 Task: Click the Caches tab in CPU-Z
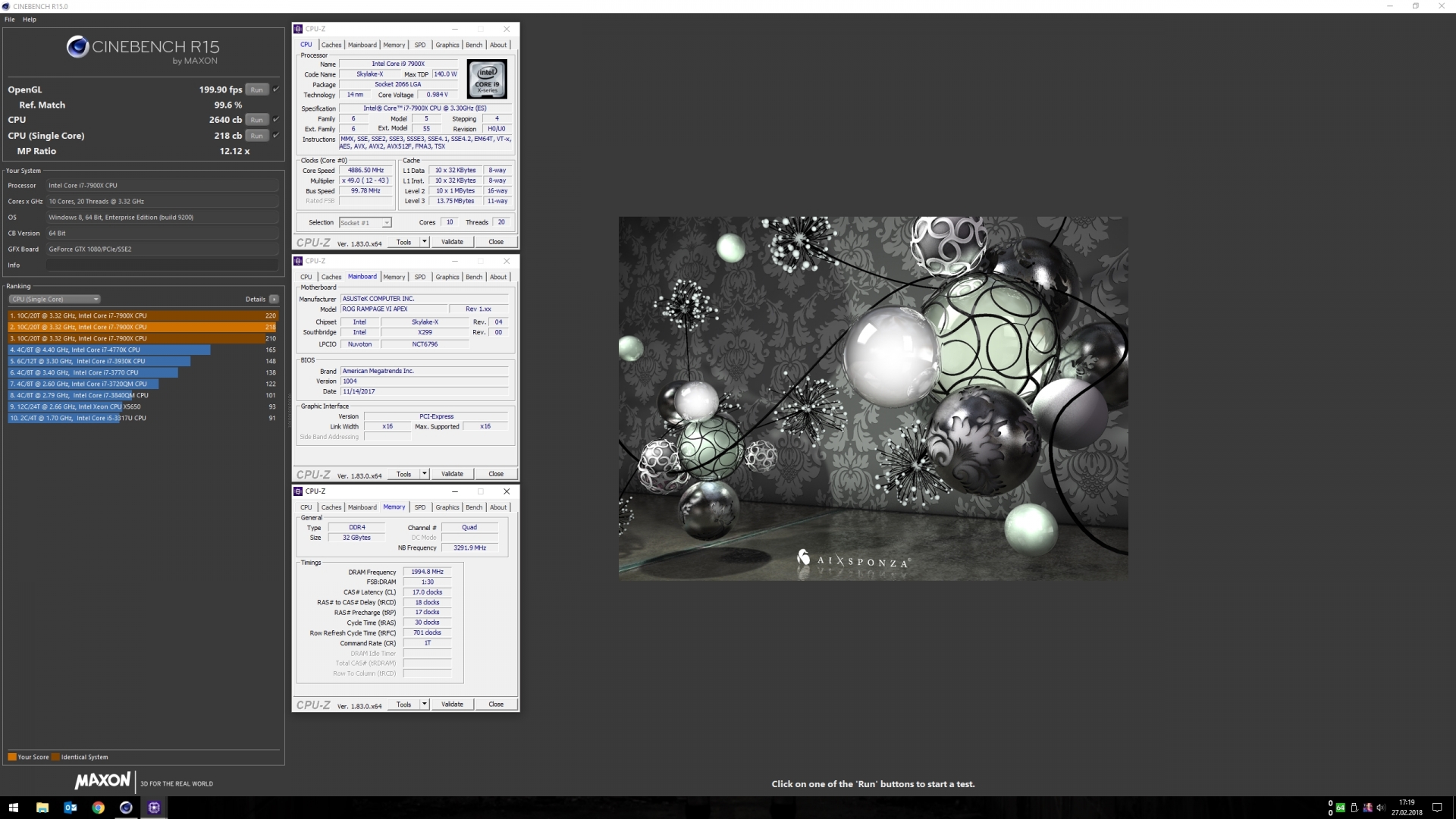pyautogui.click(x=331, y=44)
